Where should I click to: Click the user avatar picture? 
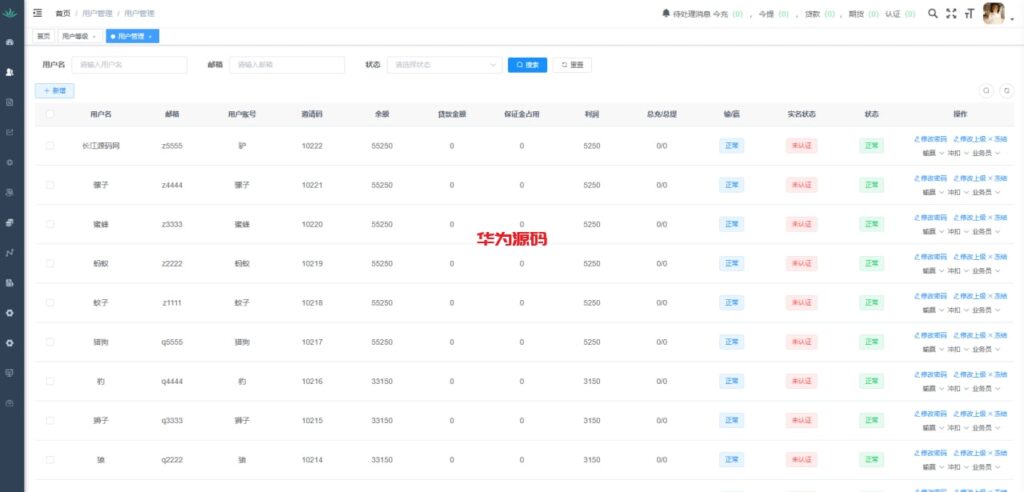993,13
